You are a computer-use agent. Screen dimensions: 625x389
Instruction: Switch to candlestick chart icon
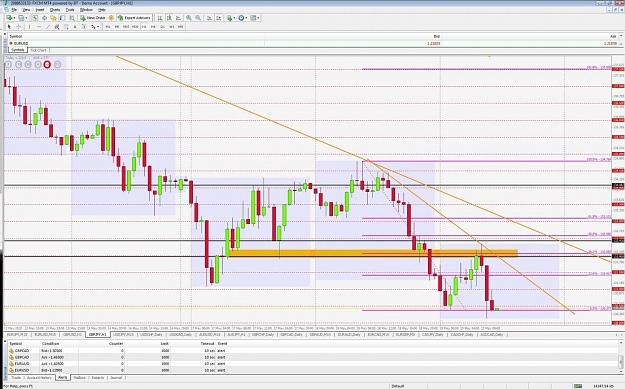[169, 18]
